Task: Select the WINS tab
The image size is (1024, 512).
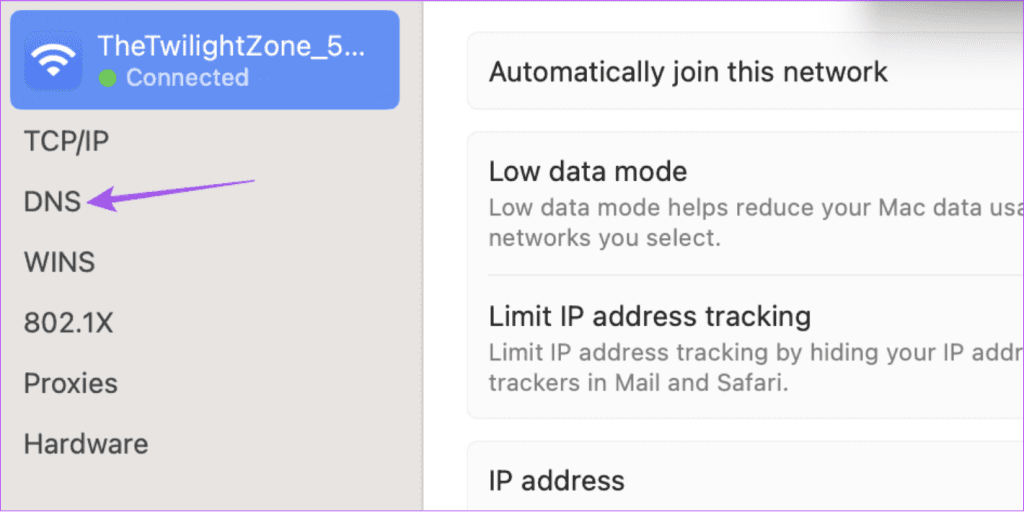Action: pyautogui.click(x=59, y=263)
